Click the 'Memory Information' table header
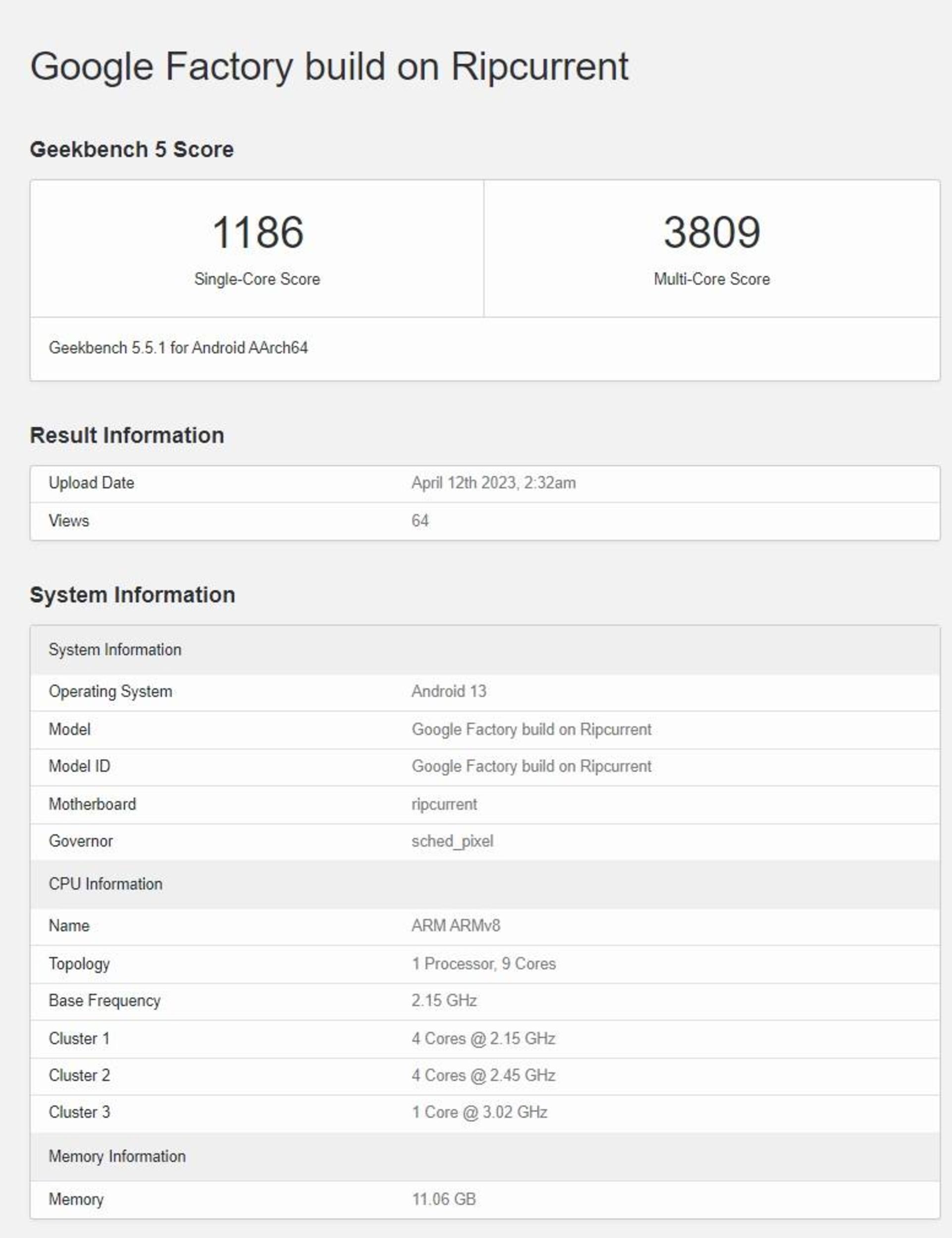The width and height of the screenshot is (952, 1238). coord(485,1156)
